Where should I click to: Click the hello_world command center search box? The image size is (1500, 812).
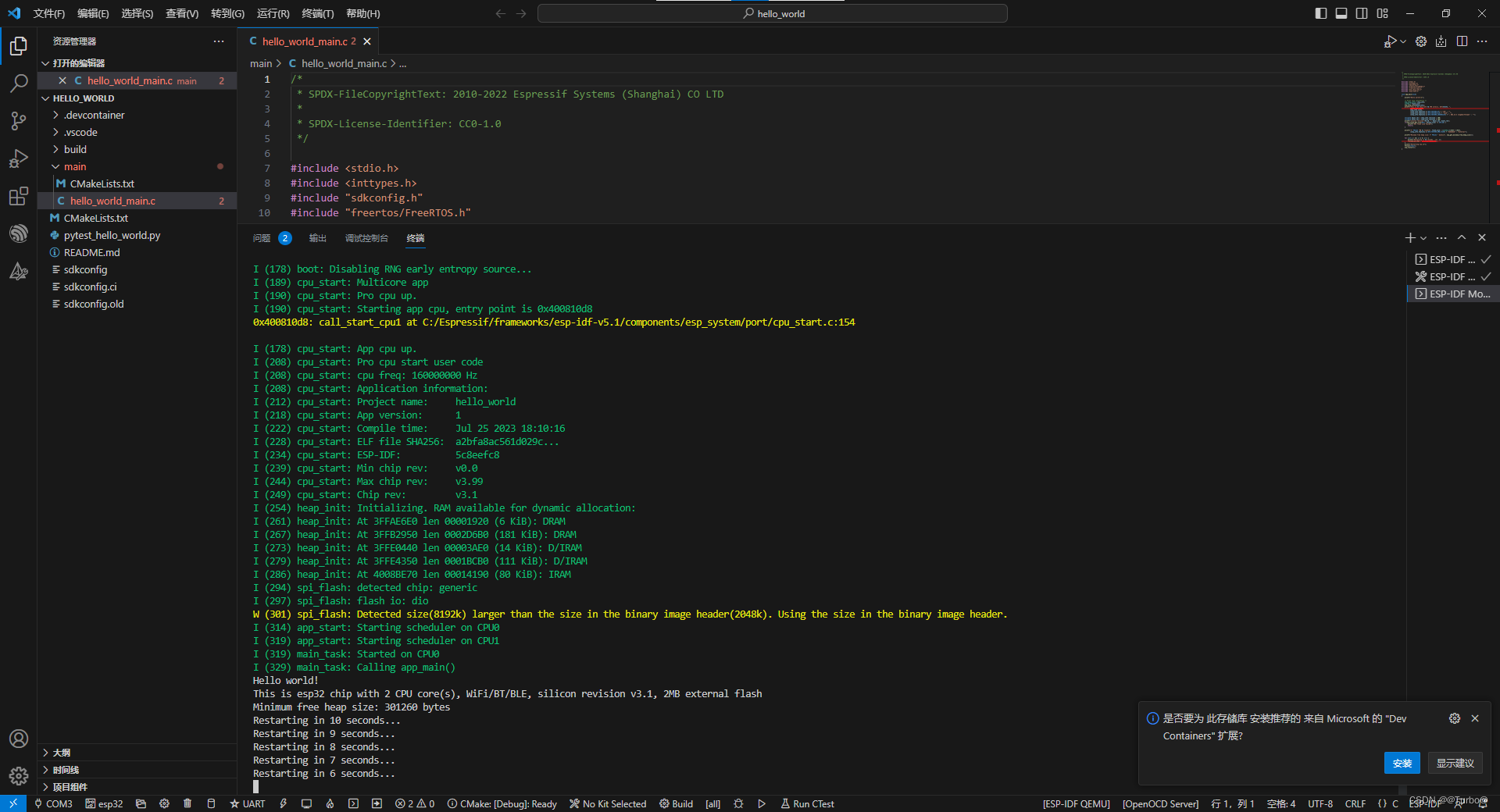coord(773,13)
